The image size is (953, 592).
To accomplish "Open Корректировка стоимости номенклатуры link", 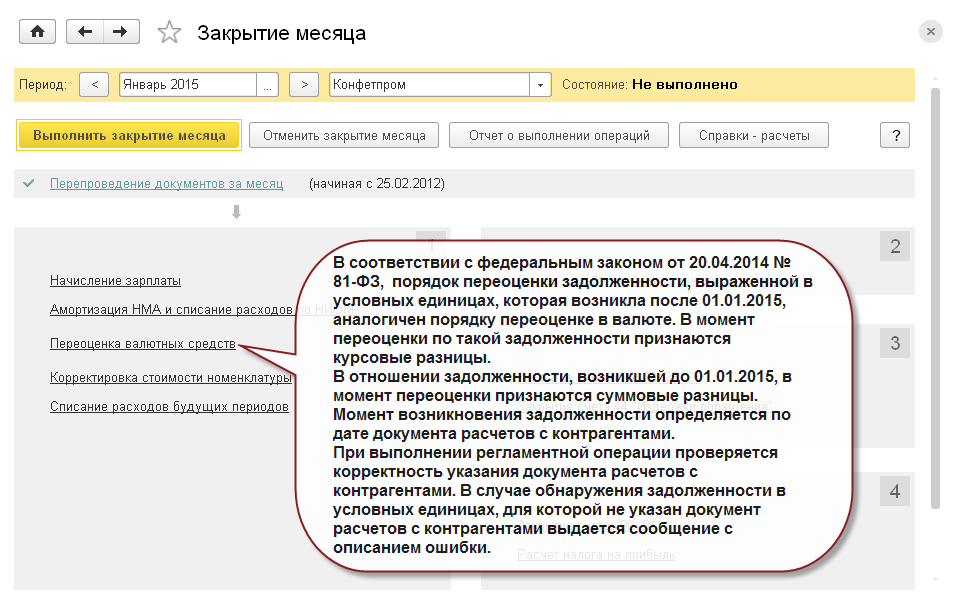I will click(x=171, y=377).
